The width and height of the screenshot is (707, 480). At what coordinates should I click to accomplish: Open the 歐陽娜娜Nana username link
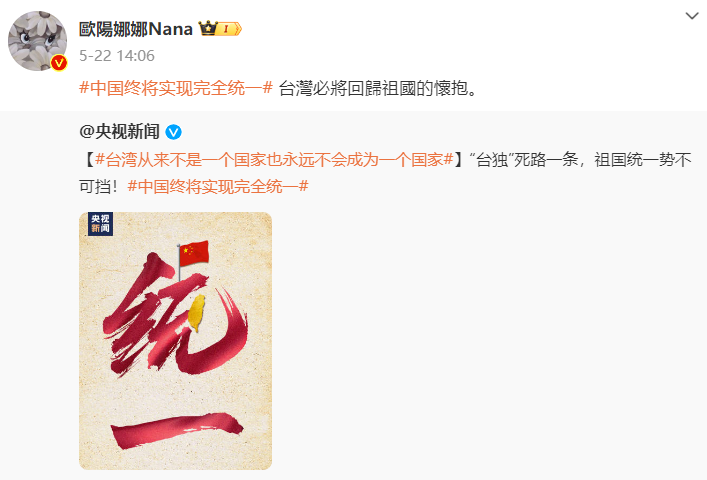pyautogui.click(x=136, y=29)
